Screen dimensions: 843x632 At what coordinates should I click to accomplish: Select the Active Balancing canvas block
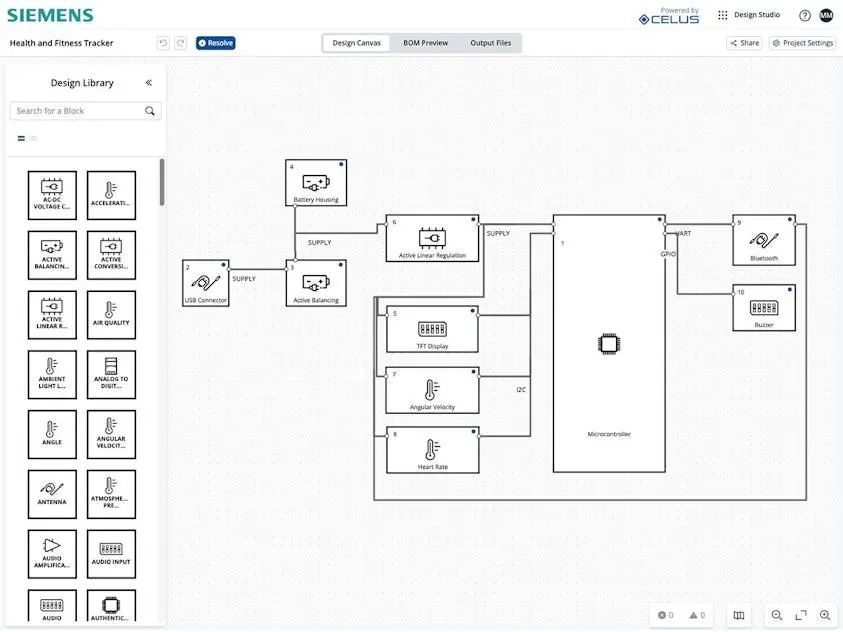tap(316, 283)
